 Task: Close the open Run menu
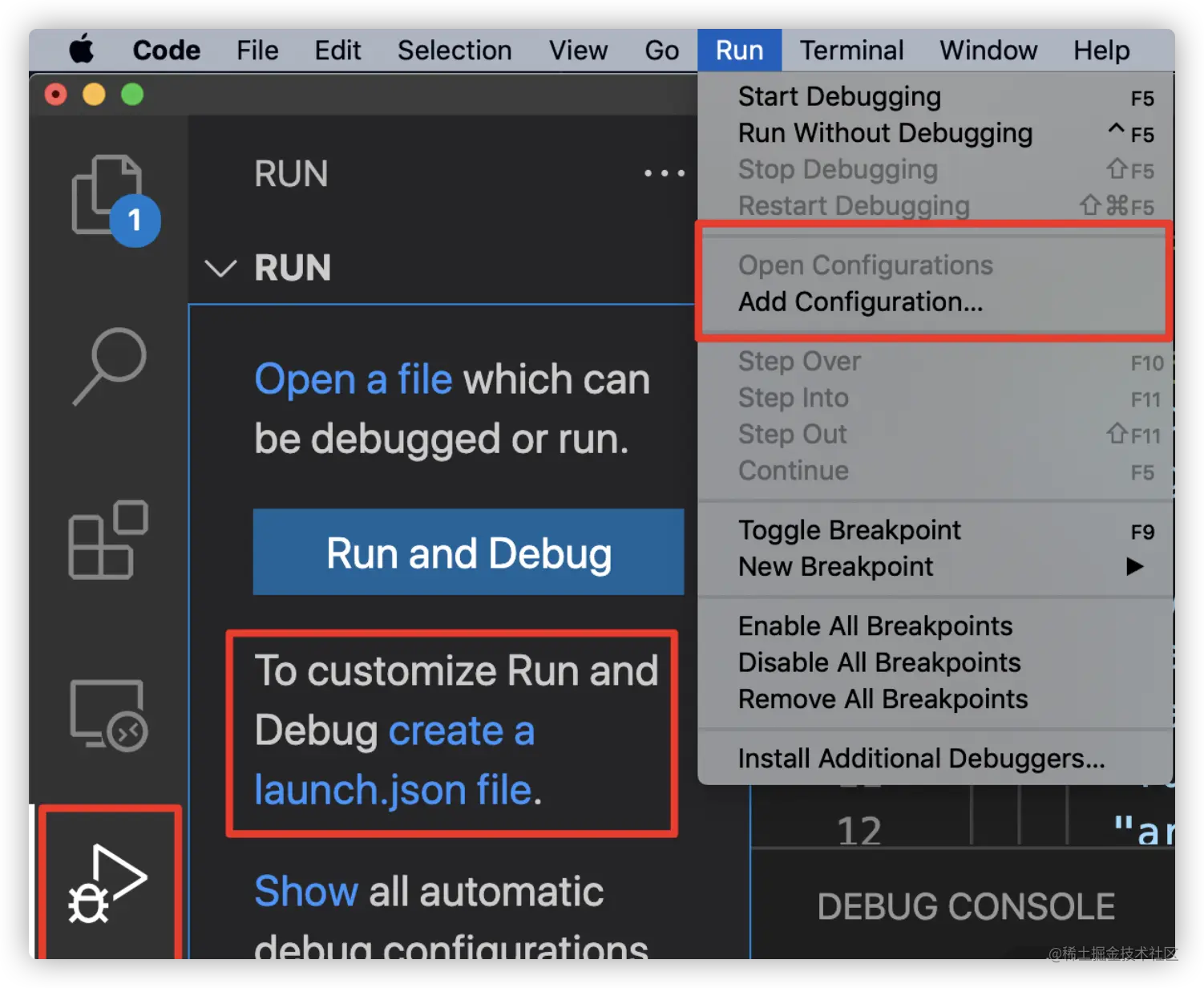click(x=739, y=51)
